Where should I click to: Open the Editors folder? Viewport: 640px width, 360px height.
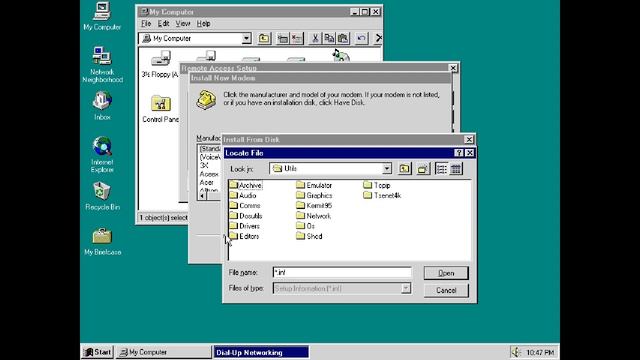[x=244, y=236]
